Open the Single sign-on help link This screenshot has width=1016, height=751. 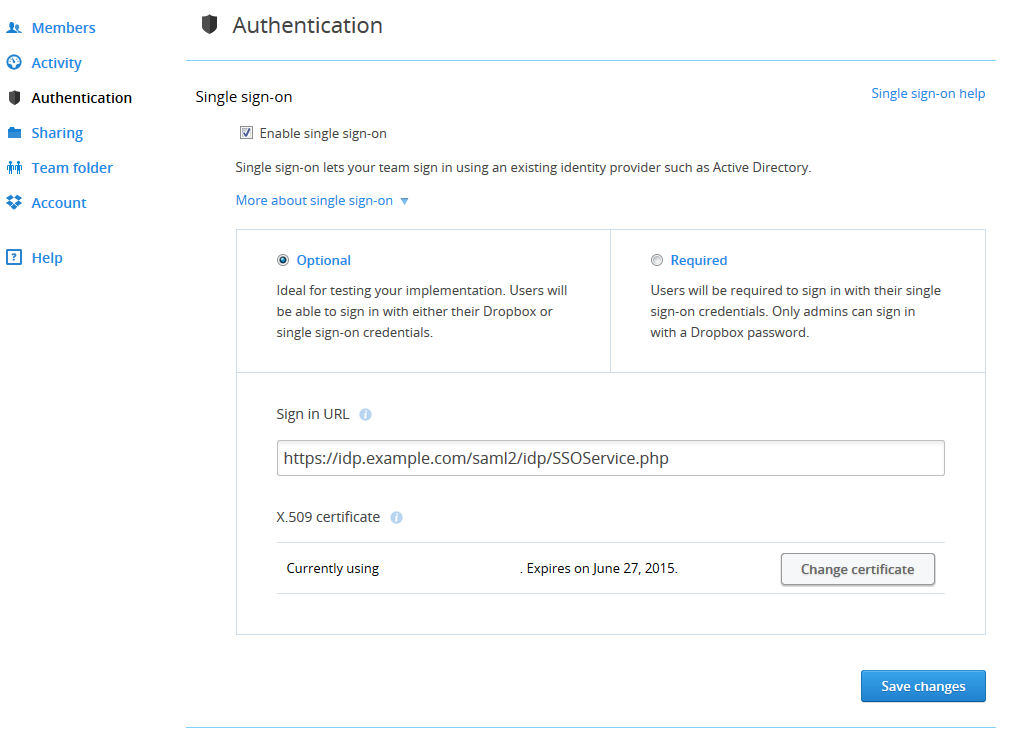click(x=928, y=94)
